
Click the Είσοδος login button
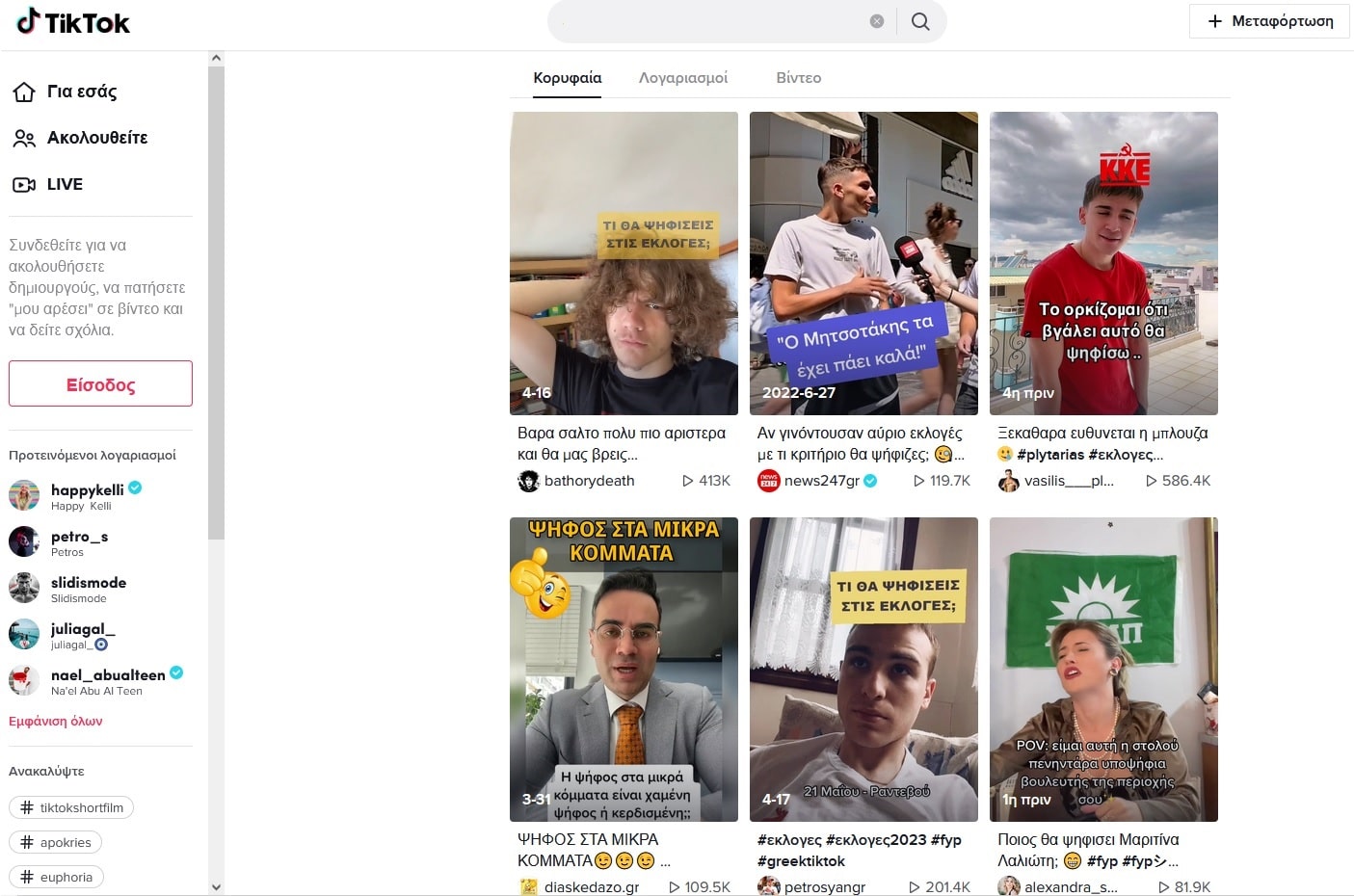tap(100, 383)
